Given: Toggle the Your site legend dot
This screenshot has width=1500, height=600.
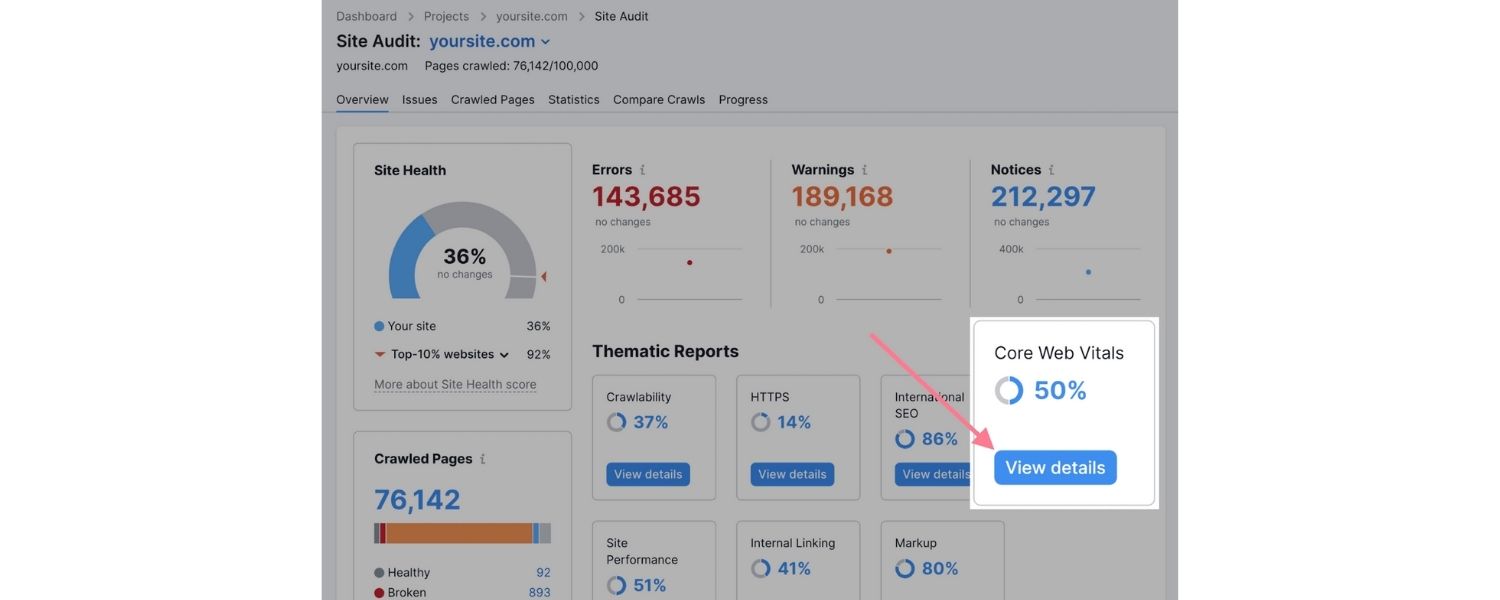Looking at the screenshot, I should pos(380,326).
